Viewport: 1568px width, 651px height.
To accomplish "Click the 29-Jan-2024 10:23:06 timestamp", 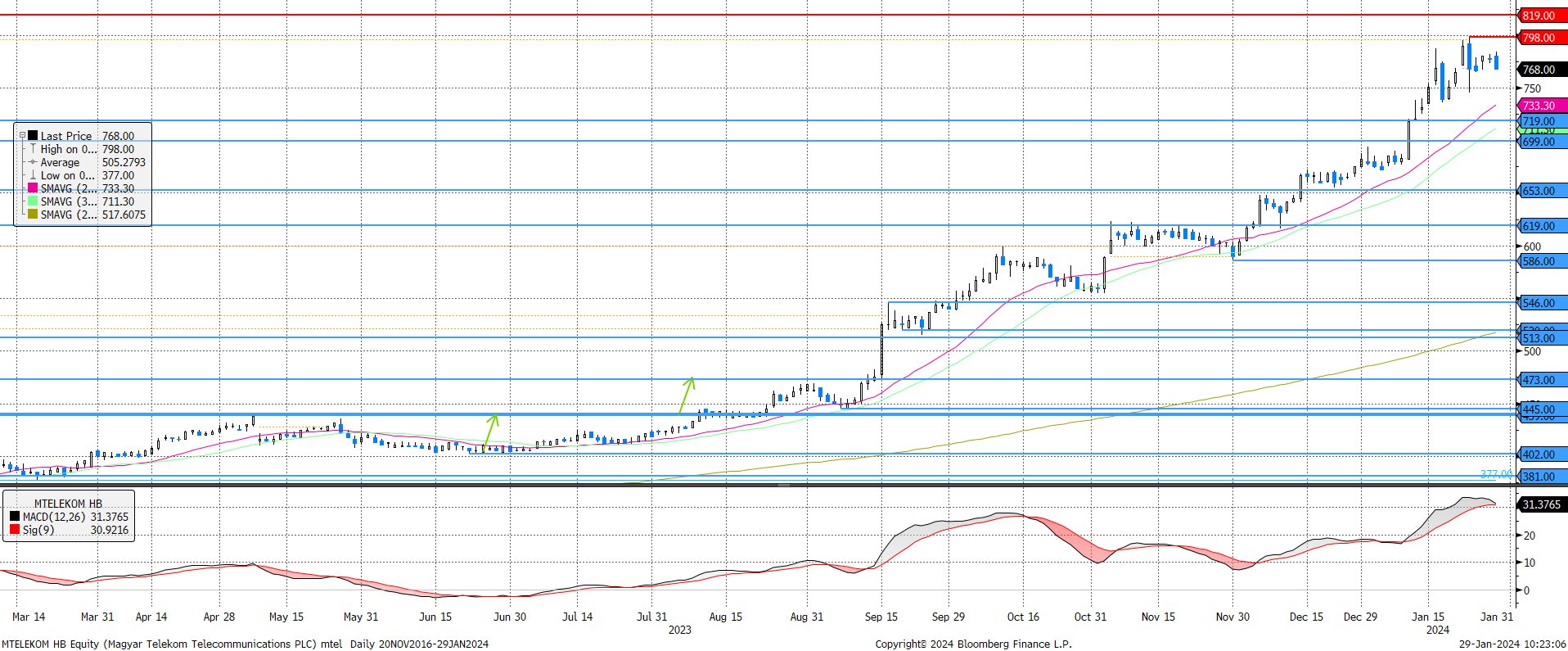I will pyautogui.click(x=1512, y=644).
